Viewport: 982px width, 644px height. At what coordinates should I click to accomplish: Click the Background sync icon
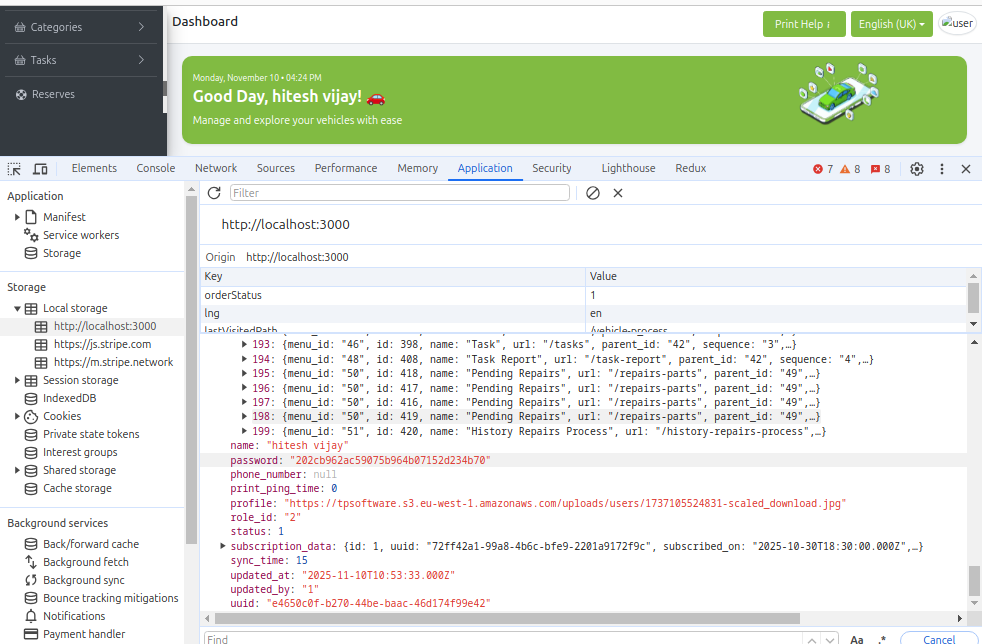(31, 581)
